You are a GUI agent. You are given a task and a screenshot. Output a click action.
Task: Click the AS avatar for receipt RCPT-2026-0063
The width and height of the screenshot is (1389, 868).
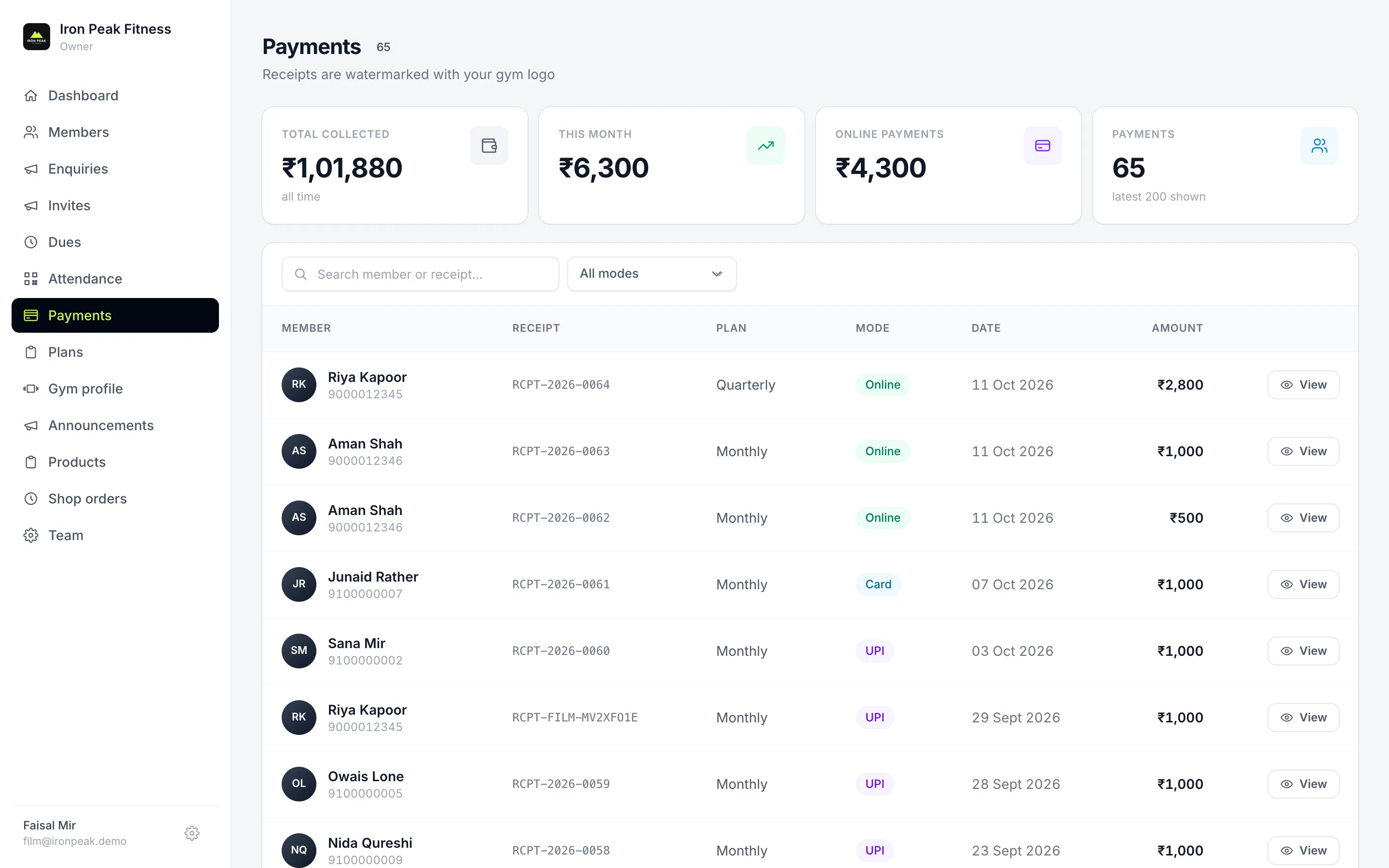coord(299,451)
